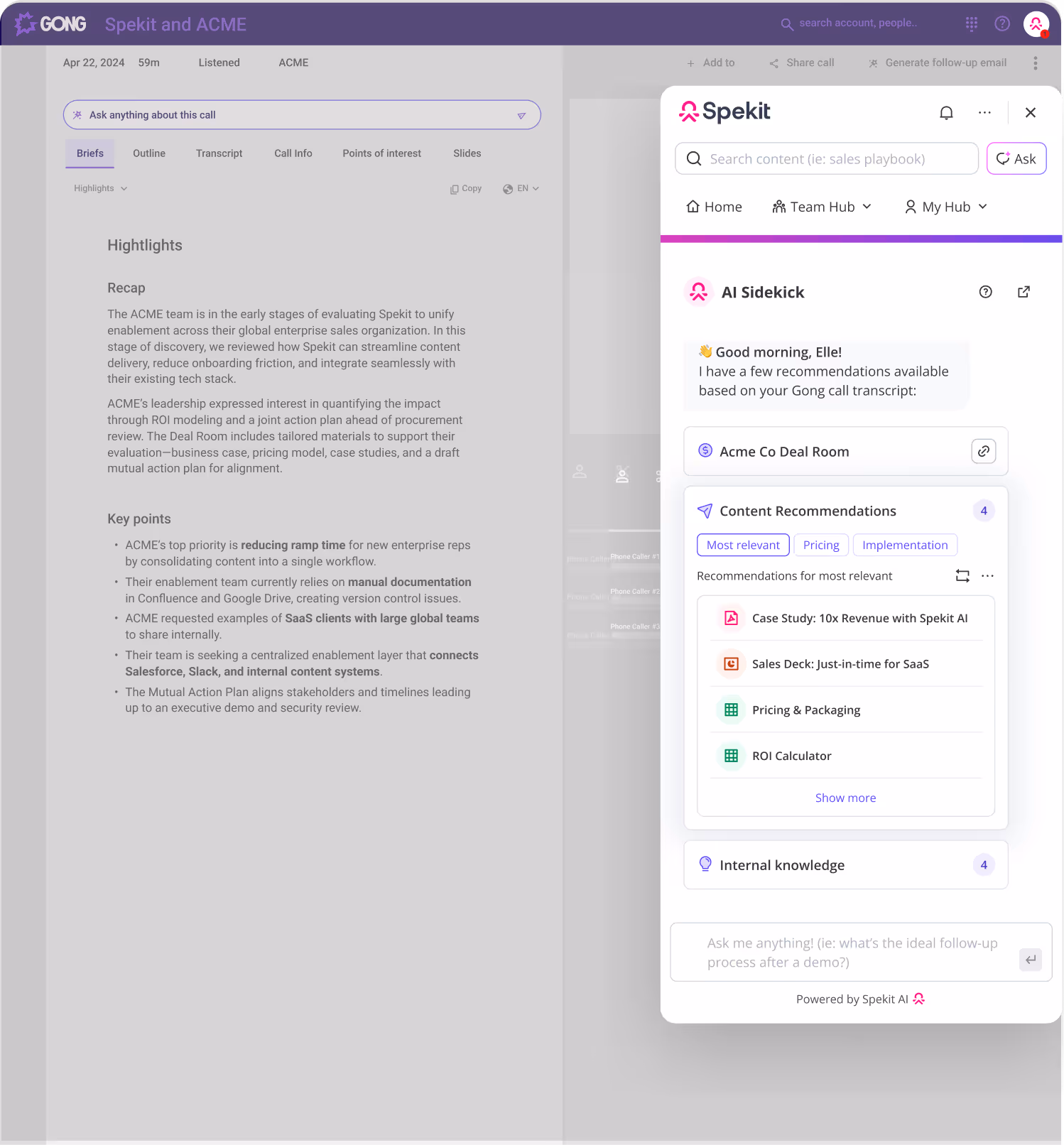
Task: Expand the Internal knowledge section
Action: click(x=846, y=865)
